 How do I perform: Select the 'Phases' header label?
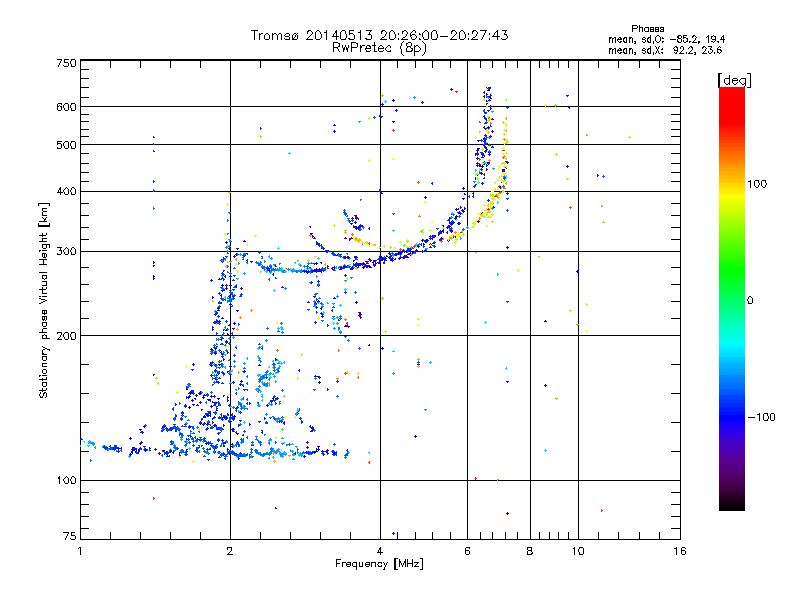(647, 29)
